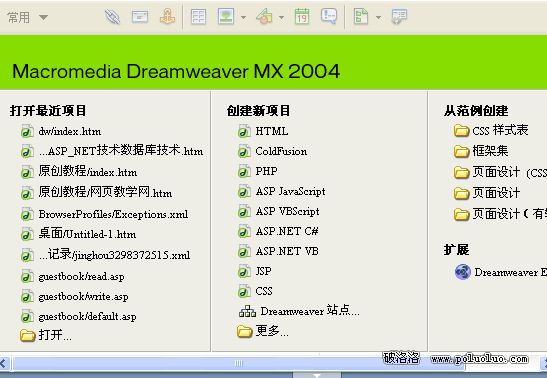Click the Insert Table icon
This screenshot has width=547, height=378.
(x=198, y=16)
